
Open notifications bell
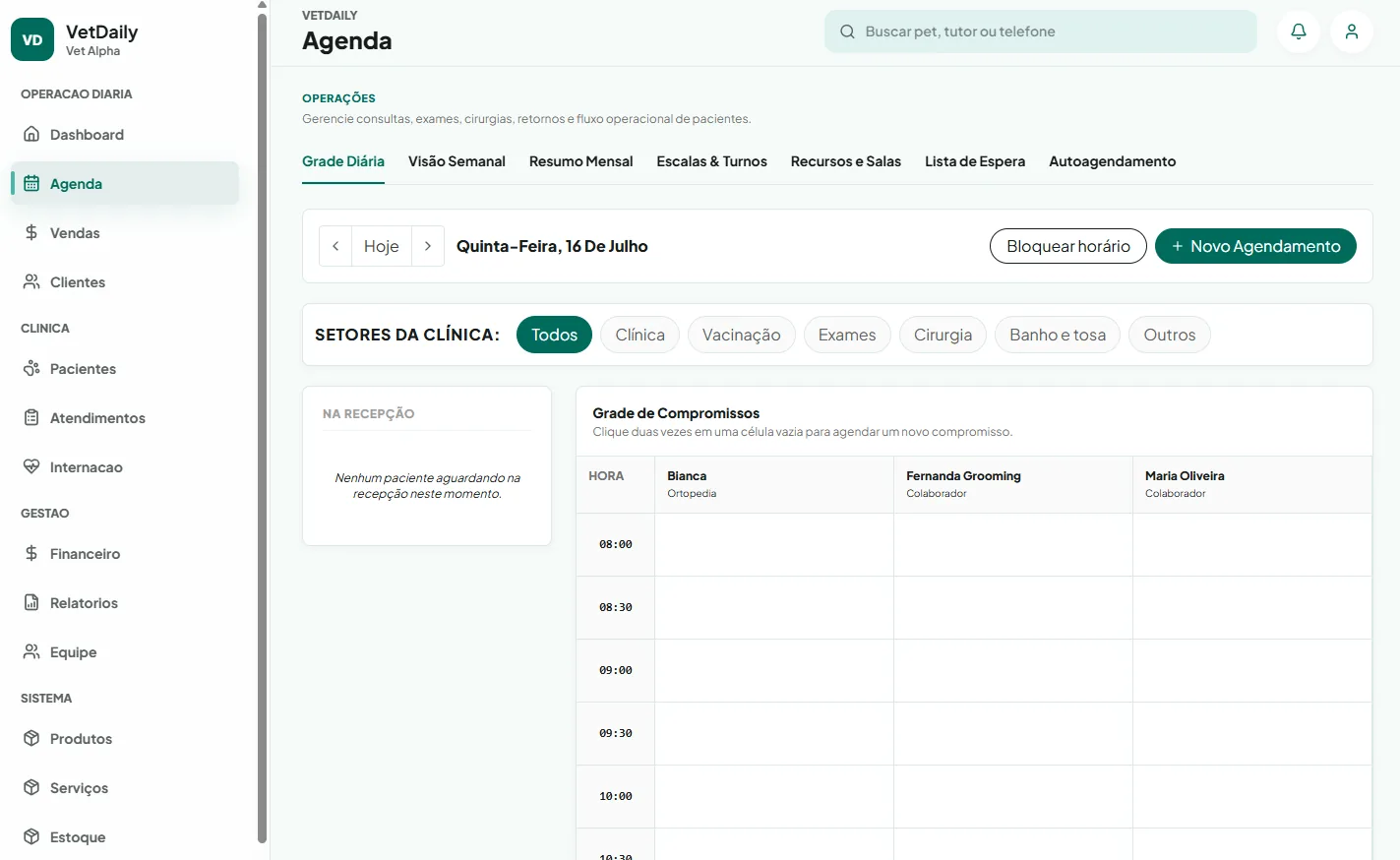pyautogui.click(x=1299, y=31)
